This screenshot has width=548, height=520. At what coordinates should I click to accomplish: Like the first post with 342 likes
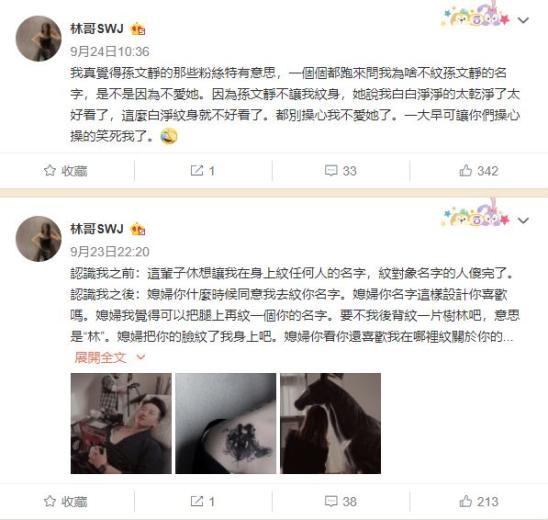(466, 171)
